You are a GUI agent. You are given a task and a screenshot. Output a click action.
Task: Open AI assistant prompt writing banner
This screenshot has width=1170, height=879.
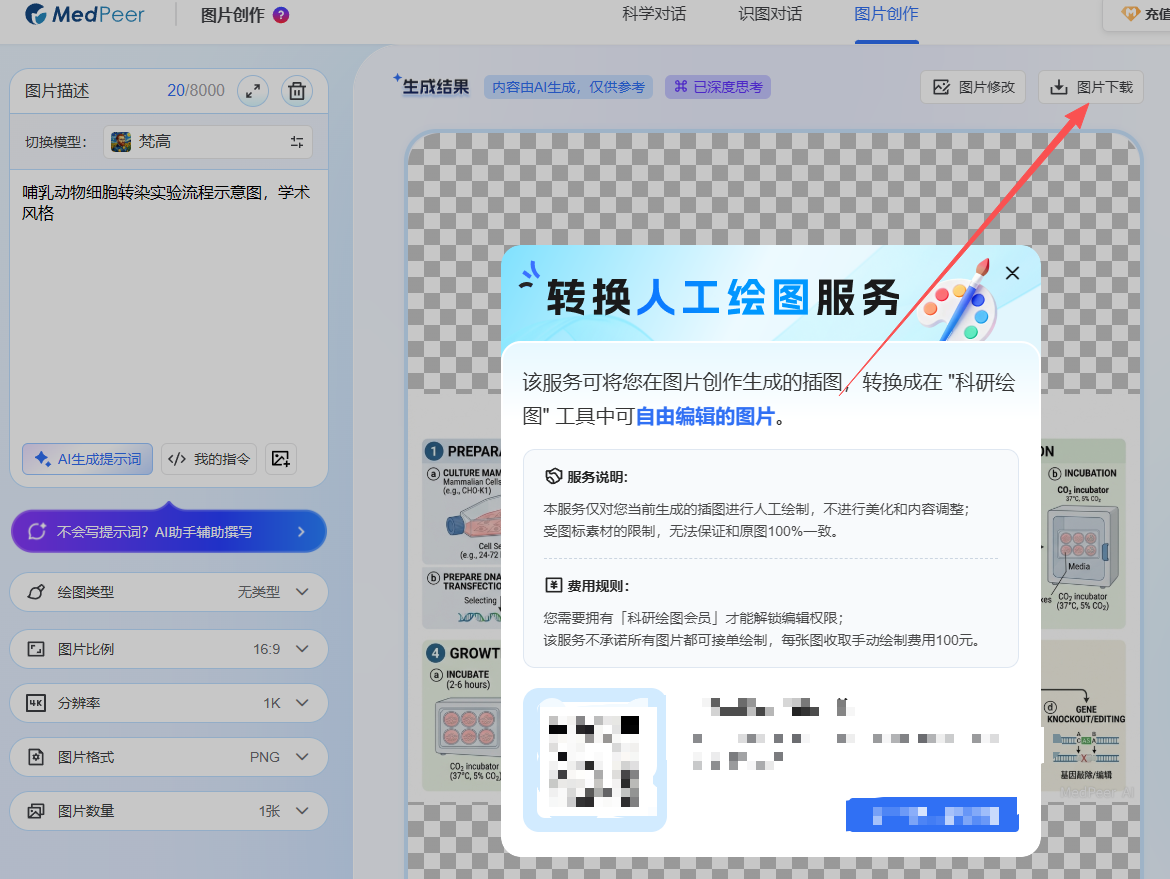(x=169, y=531)
